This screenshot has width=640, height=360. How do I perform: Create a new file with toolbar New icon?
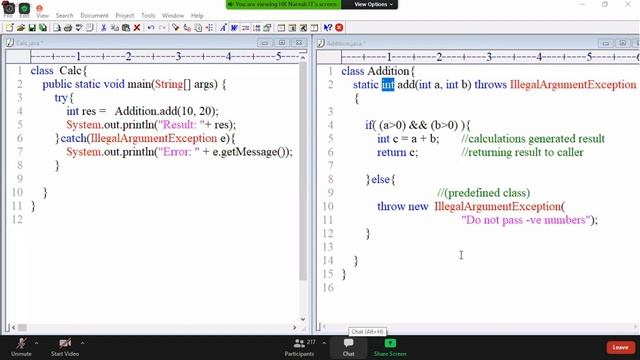coord(9,28)
